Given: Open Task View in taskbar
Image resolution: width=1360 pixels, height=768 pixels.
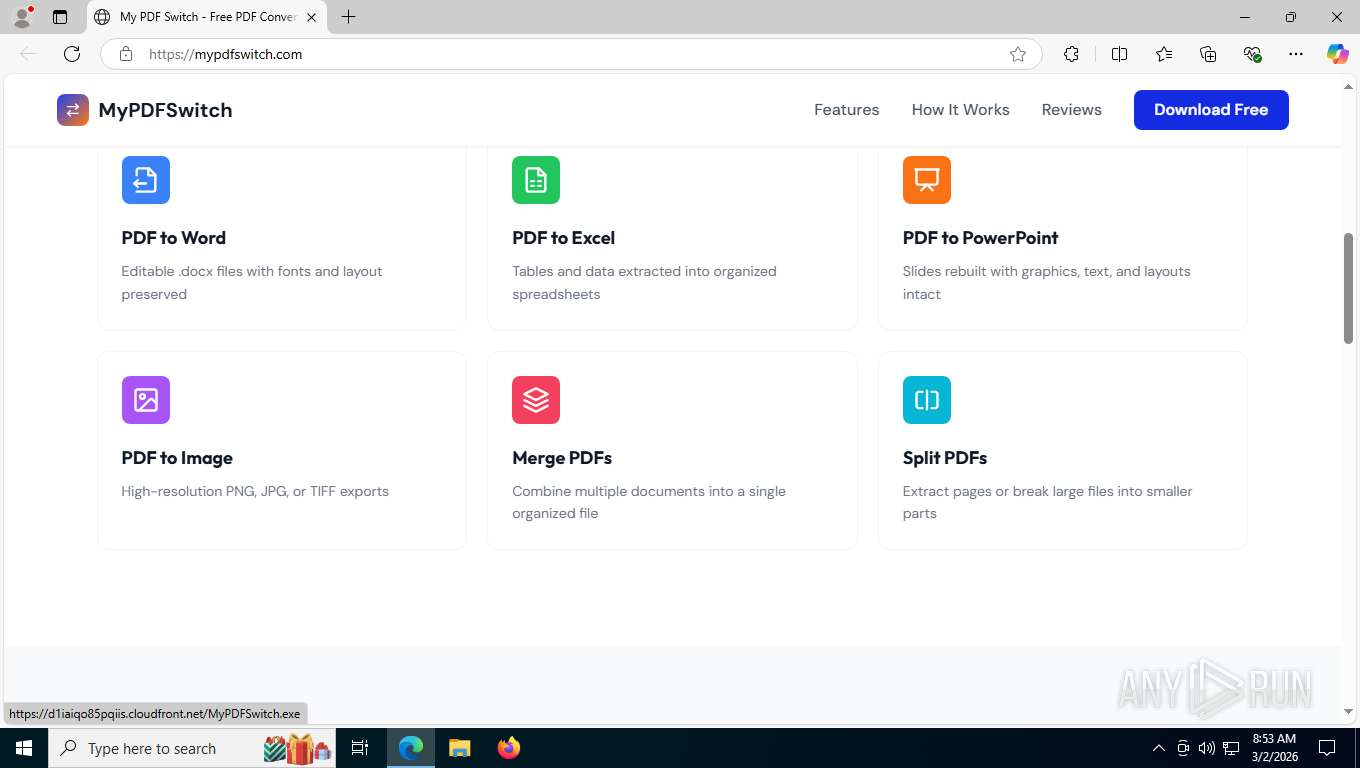Looking at the screenshot, I should (x=360, y=748).
